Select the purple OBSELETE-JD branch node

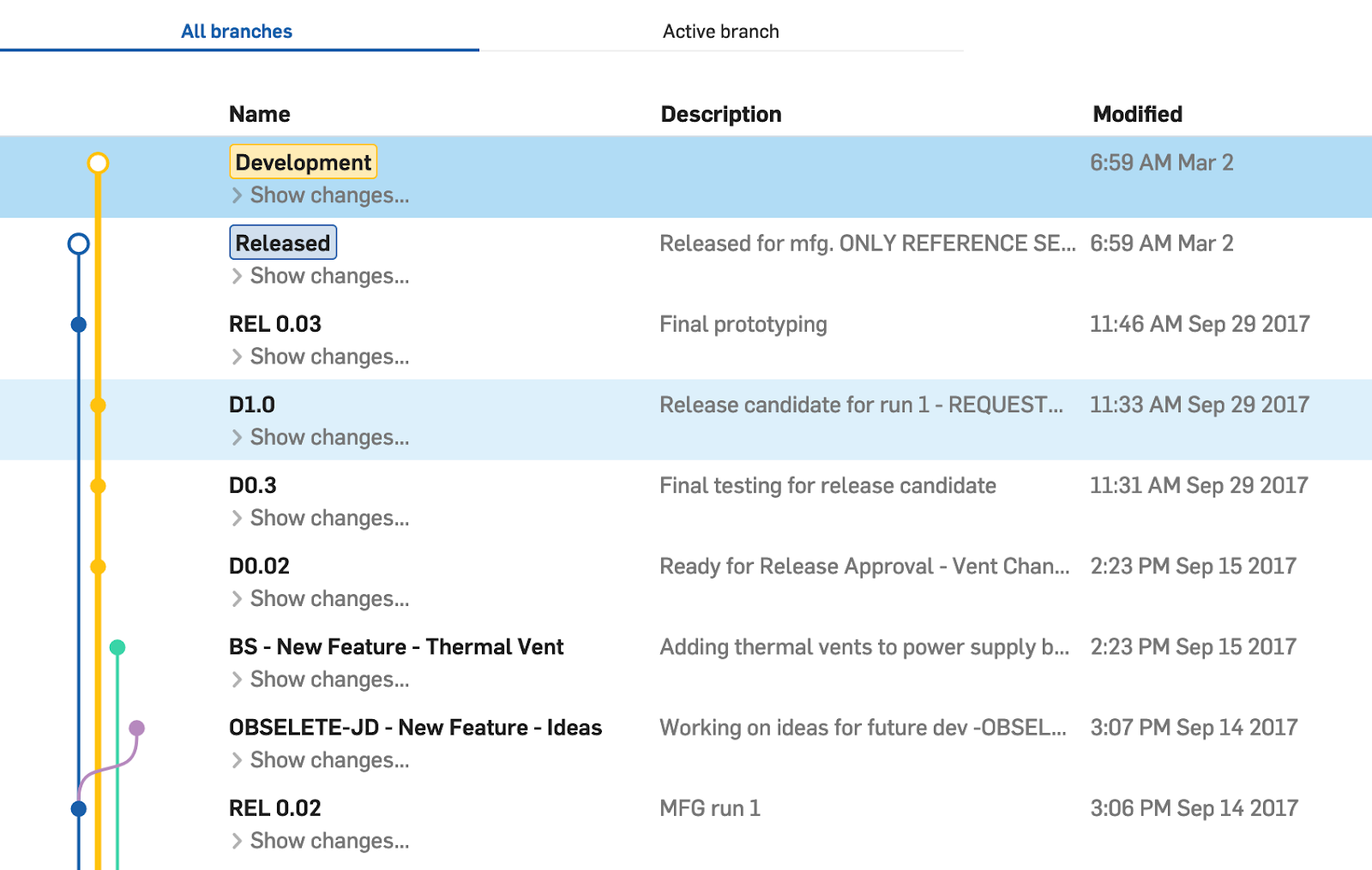[x=137, y=729]
